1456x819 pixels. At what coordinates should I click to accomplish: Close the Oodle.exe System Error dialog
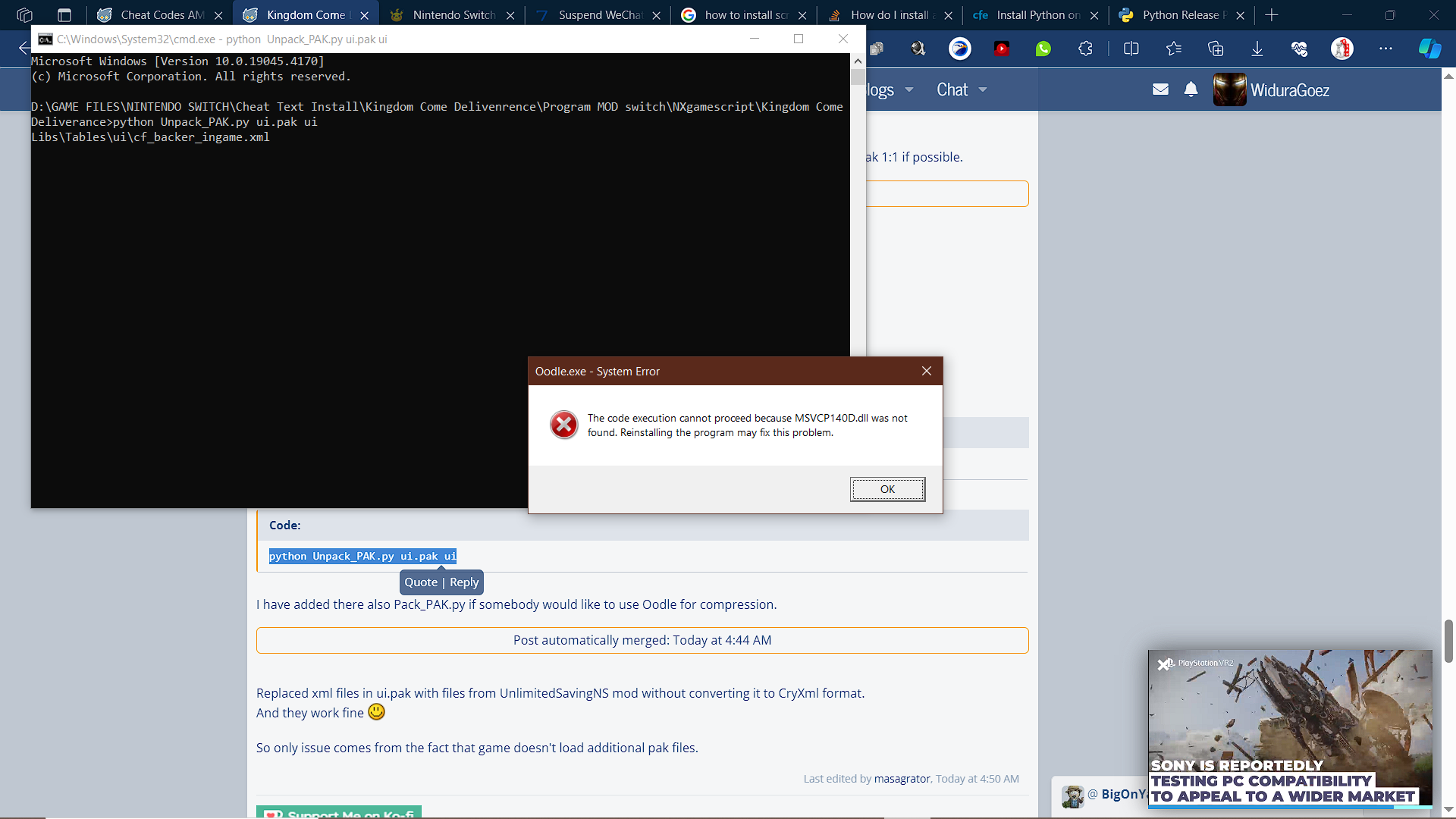pos(926,371)
